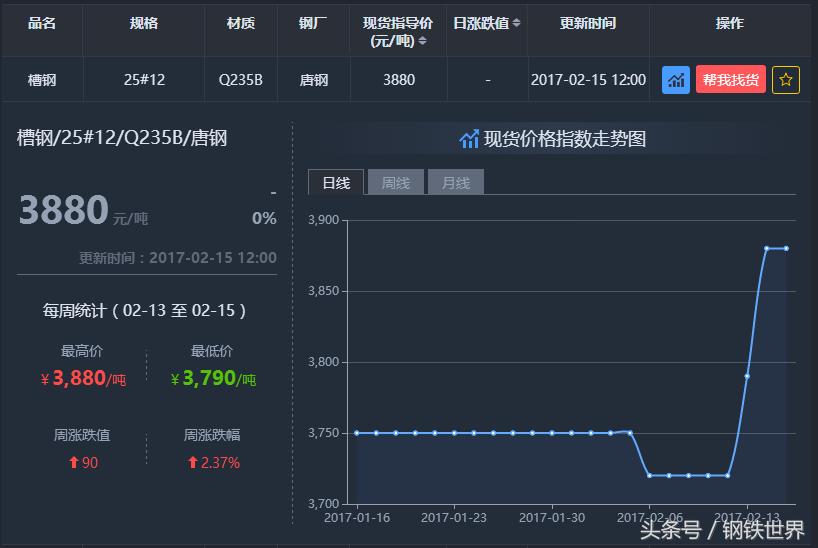Image resolution: width=818 pixels, height=548 pixels.
Task: Click the chart icon beside 现货价格指数走势图
Action: (x=469, y=139)
